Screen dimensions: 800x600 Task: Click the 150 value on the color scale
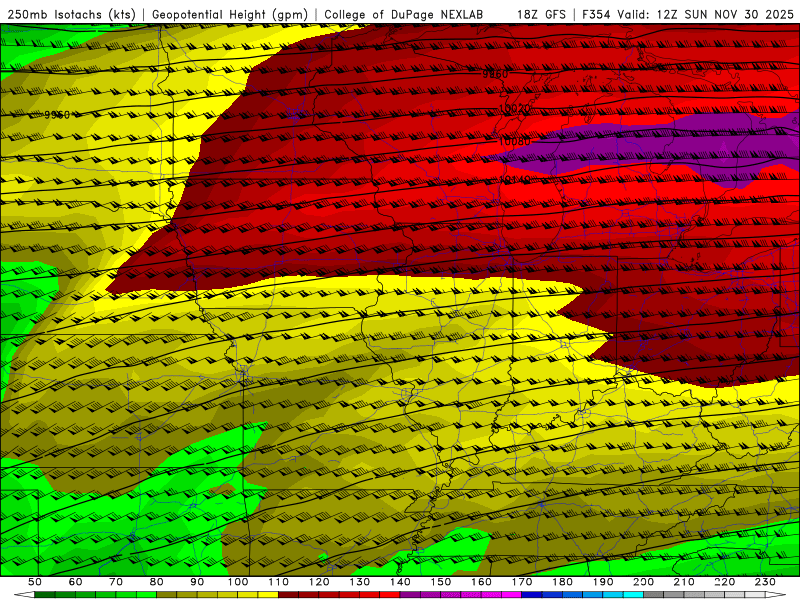[441, 582]
